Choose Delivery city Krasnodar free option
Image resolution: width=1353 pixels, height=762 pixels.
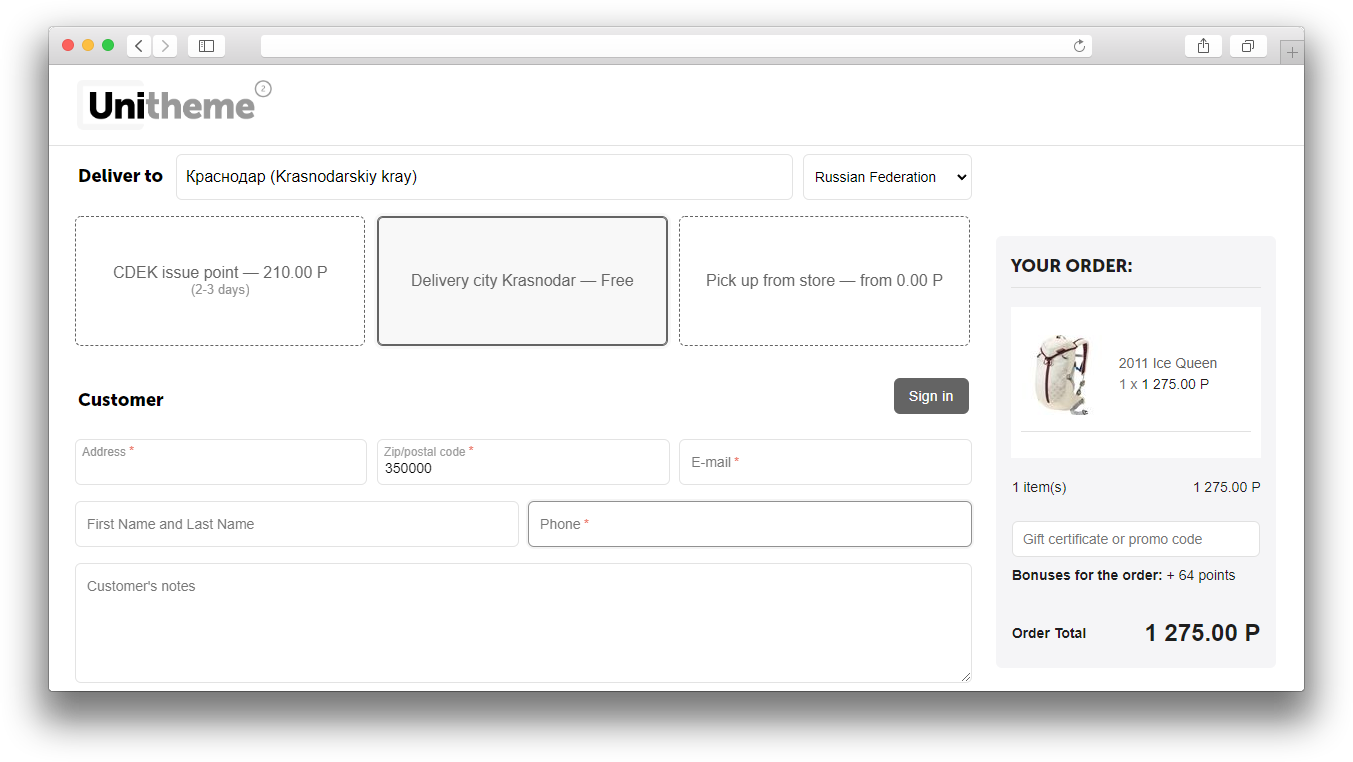click(522, 281)
